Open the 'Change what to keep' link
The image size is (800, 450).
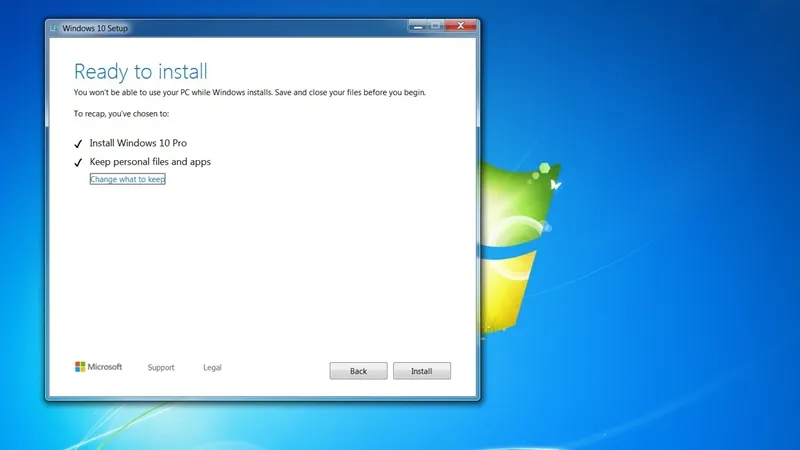(x=128, y=179)
